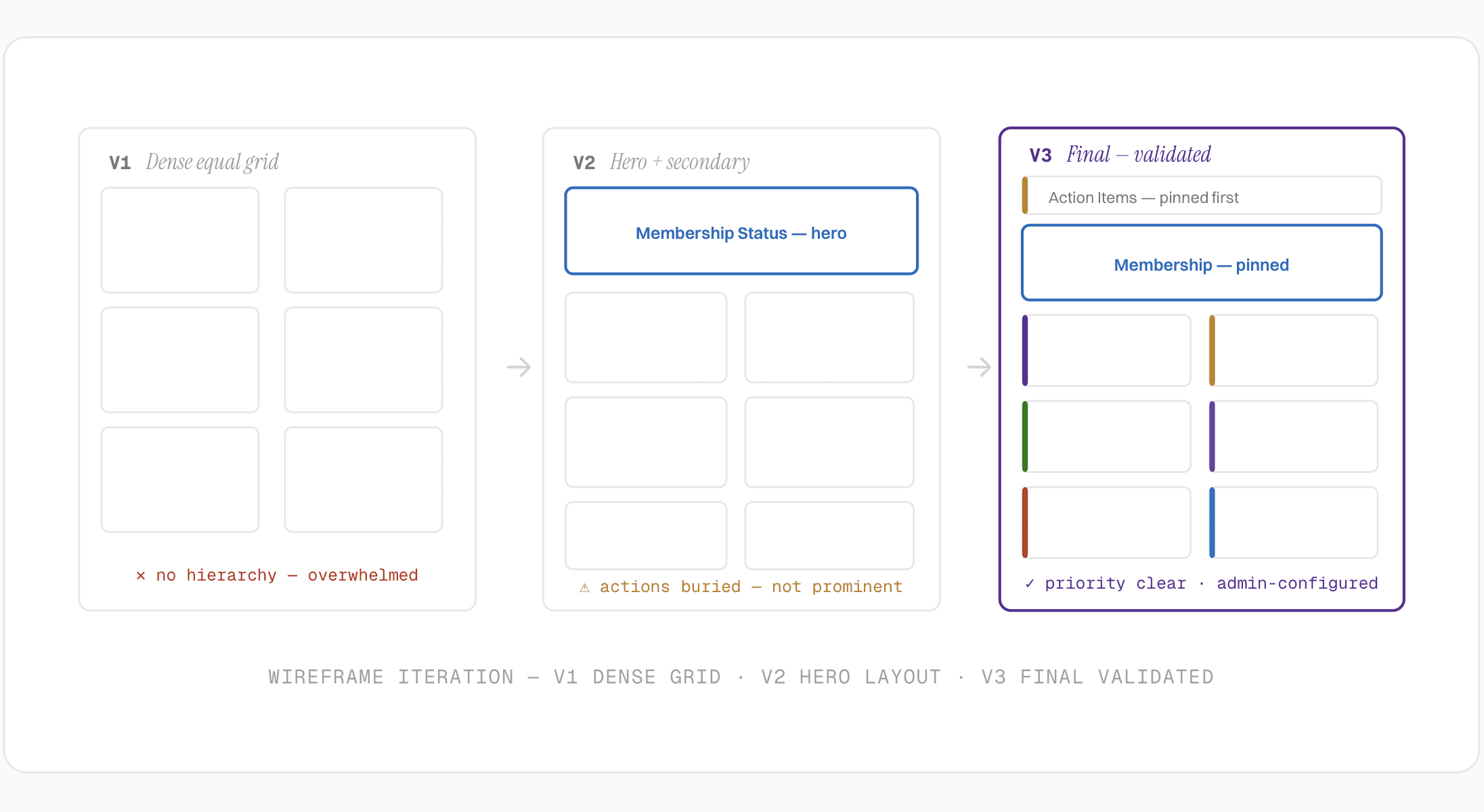Select the Membership pinned card in V3
Screen dimensions: 1484x812
[1202, 263]
